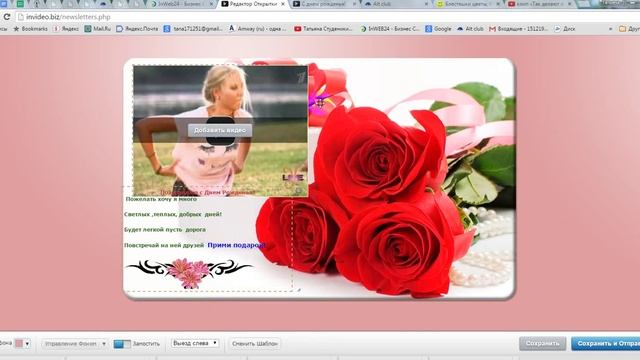Open the background color swatch picker
640x360 pixels.
click(22, 344)
